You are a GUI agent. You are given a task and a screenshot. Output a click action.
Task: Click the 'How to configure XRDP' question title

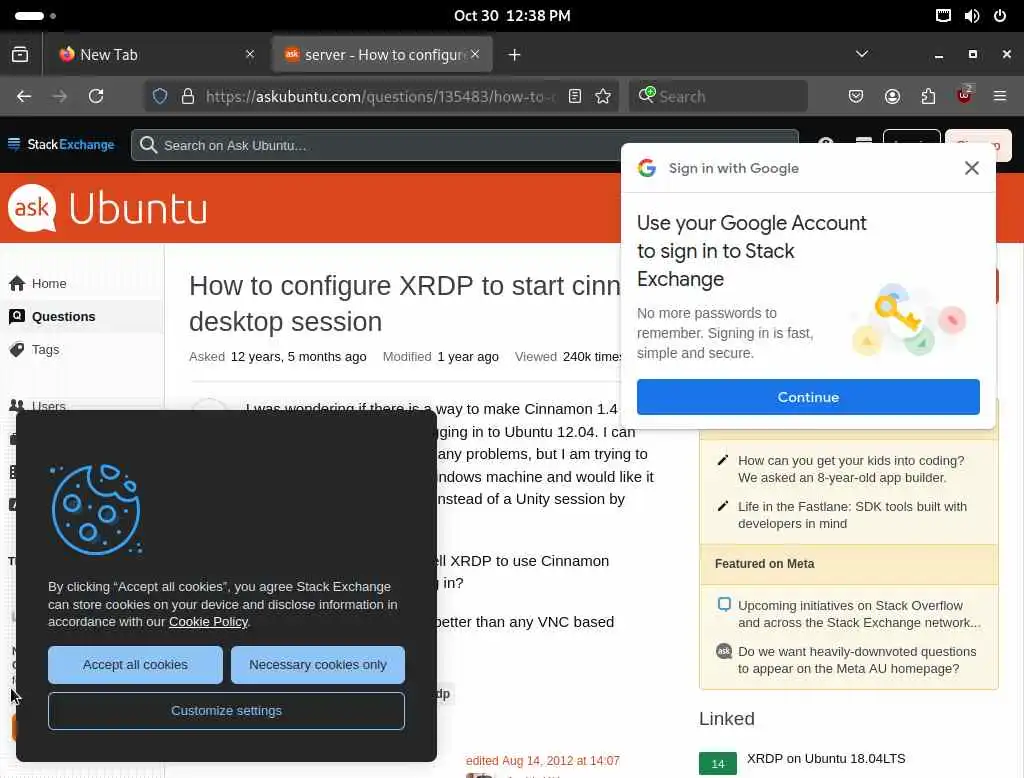coord(405,304)
